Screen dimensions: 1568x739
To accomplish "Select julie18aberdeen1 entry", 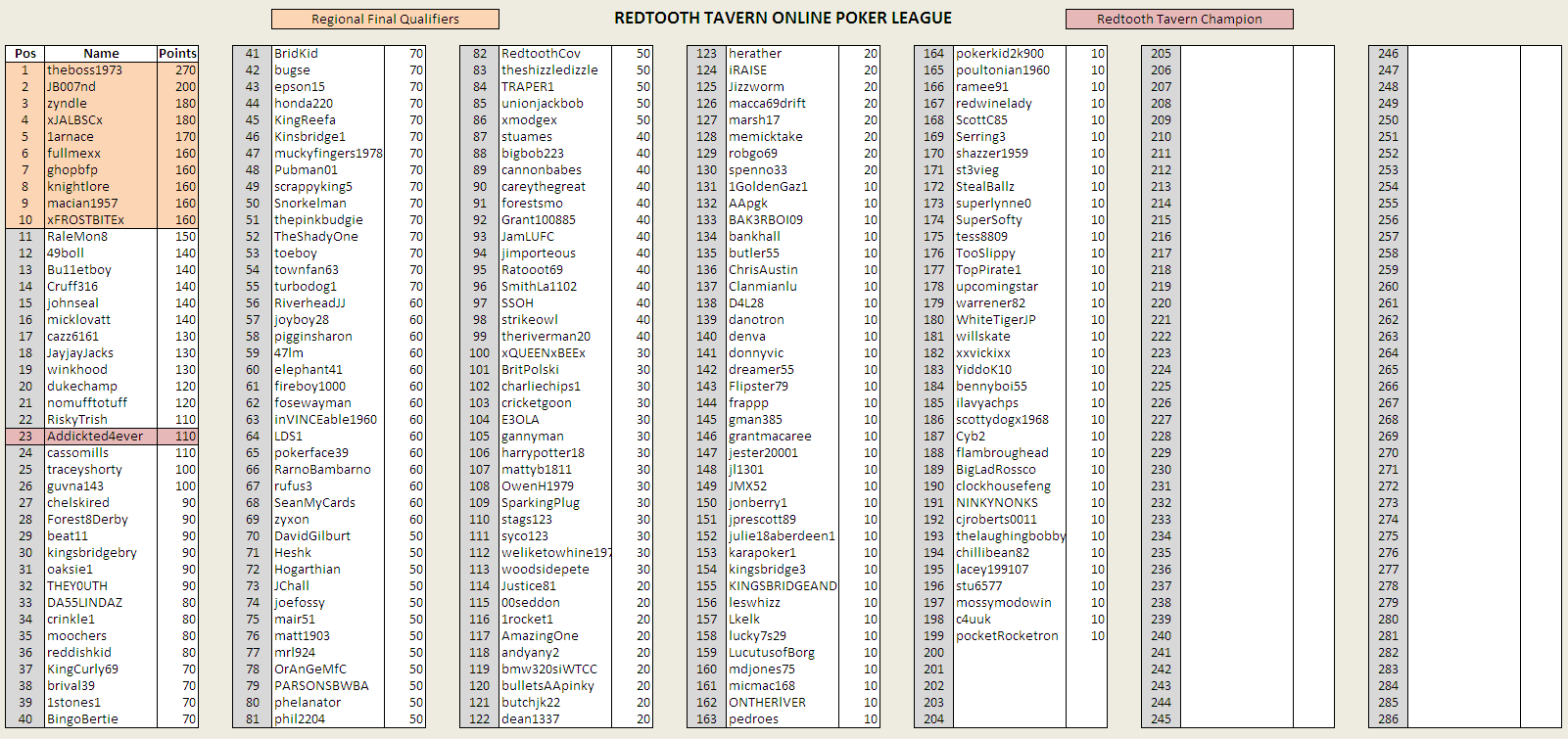I will click(x=783, y=536).
